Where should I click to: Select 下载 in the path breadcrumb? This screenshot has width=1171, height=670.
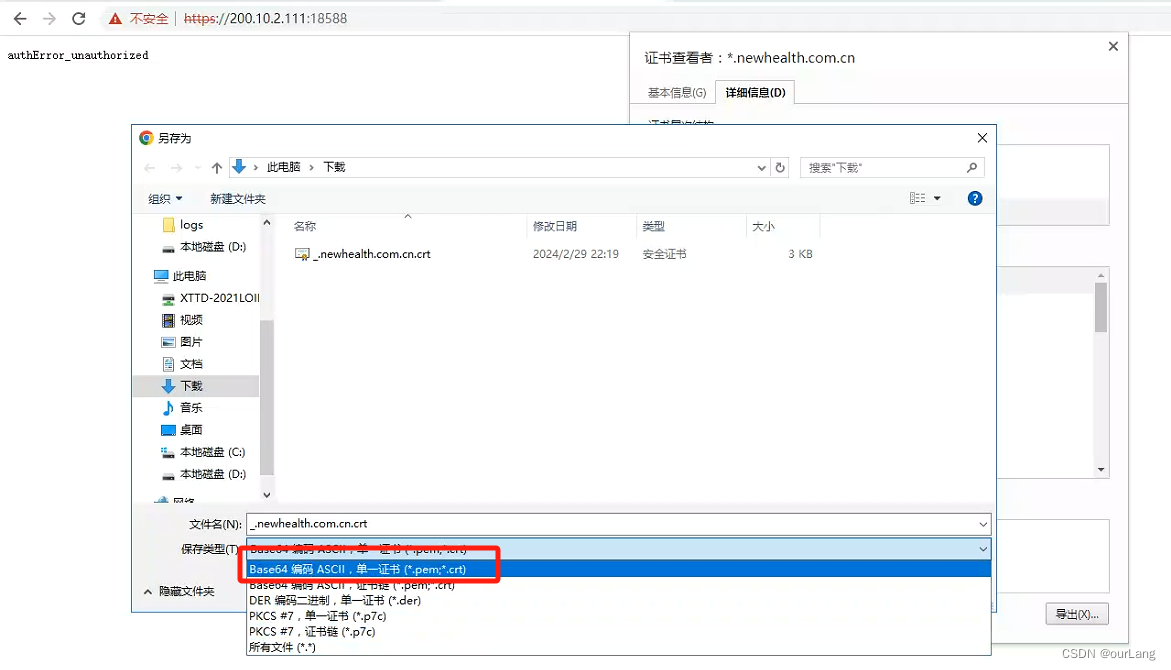click(x=334, y=167)
